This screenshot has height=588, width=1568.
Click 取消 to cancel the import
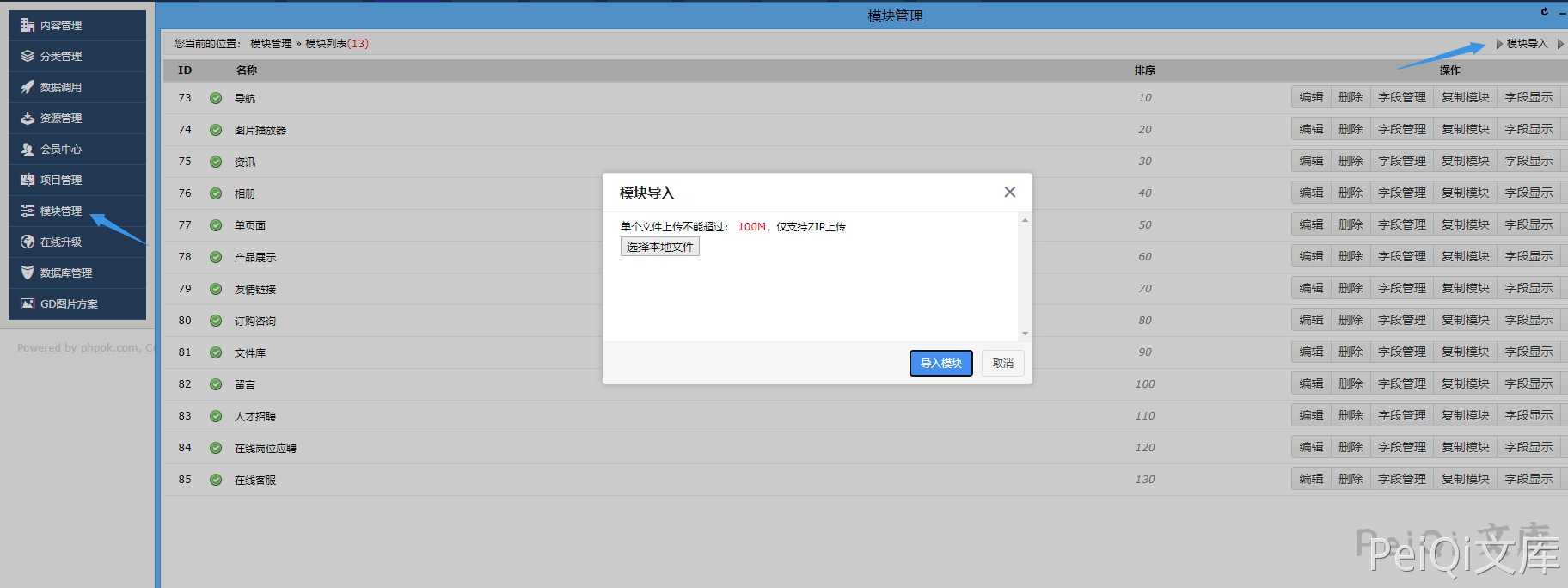1002,363
